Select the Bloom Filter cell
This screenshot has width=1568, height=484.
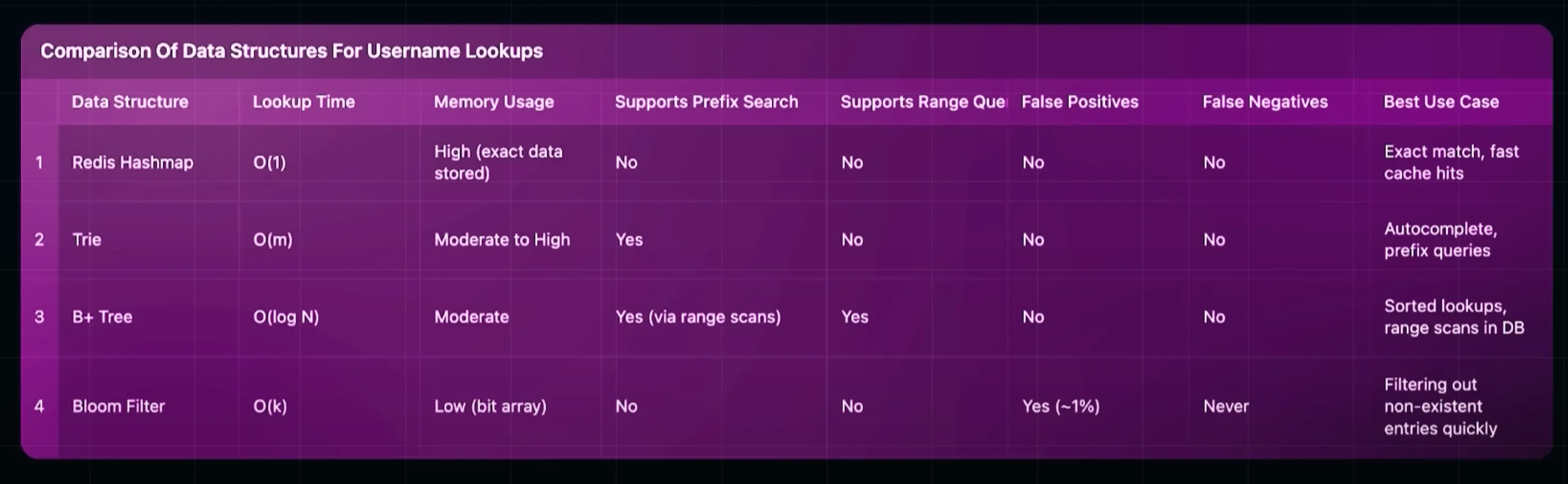click(x=118, y=407)
